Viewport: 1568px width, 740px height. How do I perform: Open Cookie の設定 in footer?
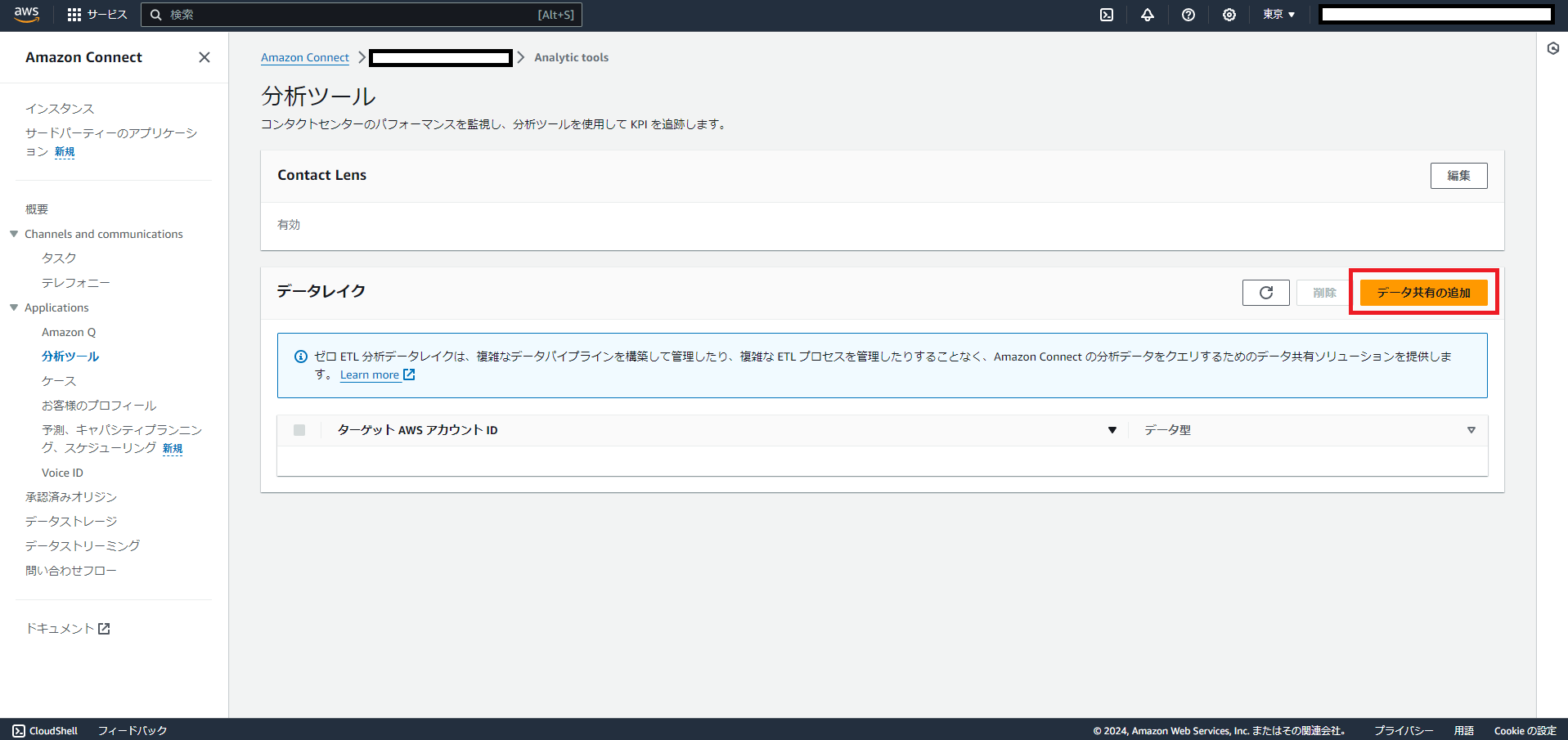click(x=1525, y=731)
